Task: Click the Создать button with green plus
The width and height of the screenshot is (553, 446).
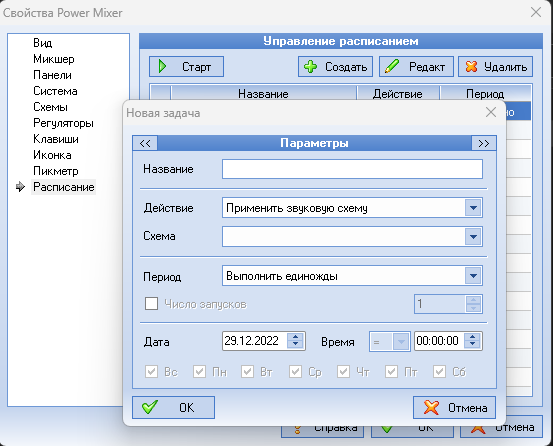Action: [335, 67]
